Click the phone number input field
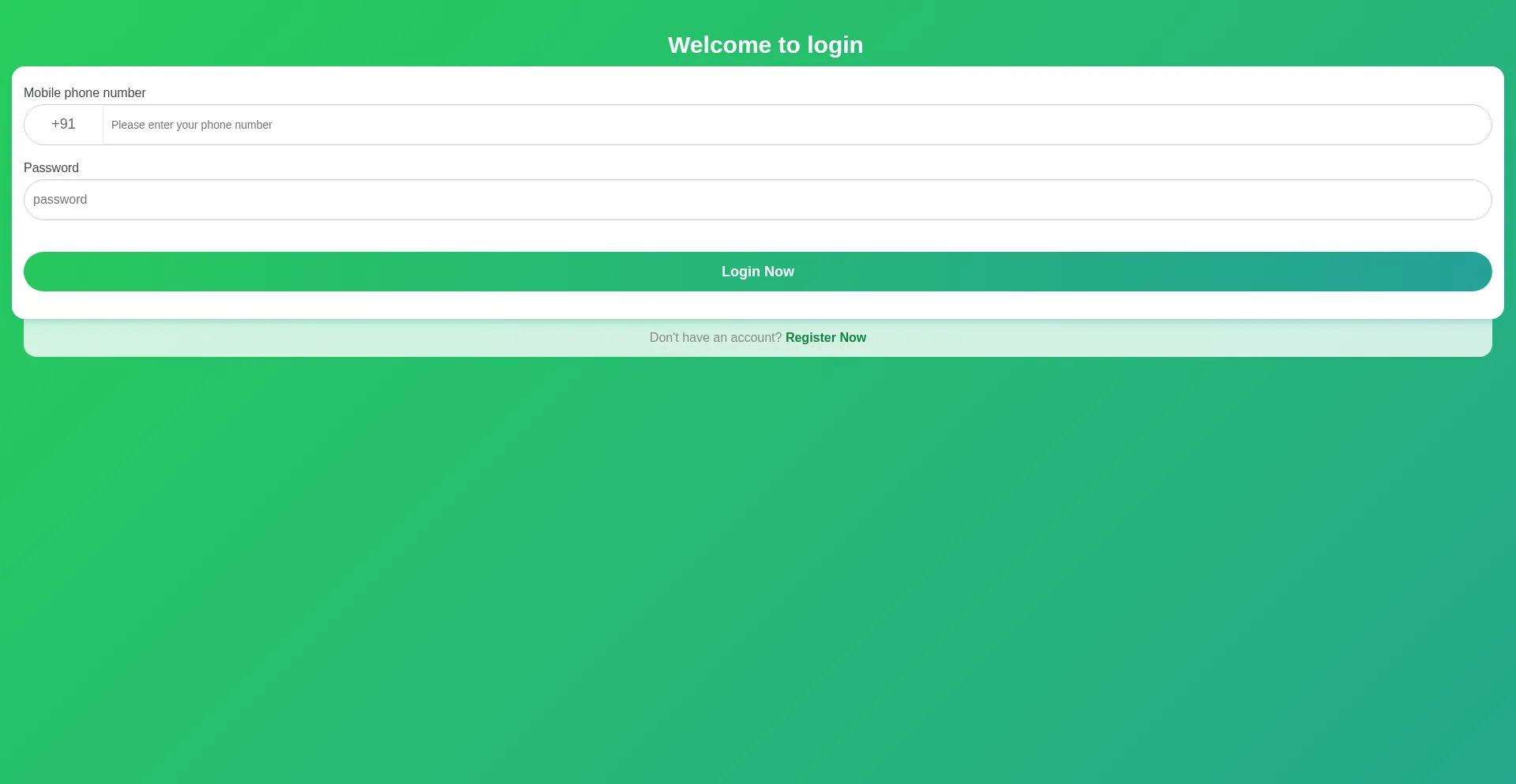Viewport: 1516px width, 784px height. 797,125
